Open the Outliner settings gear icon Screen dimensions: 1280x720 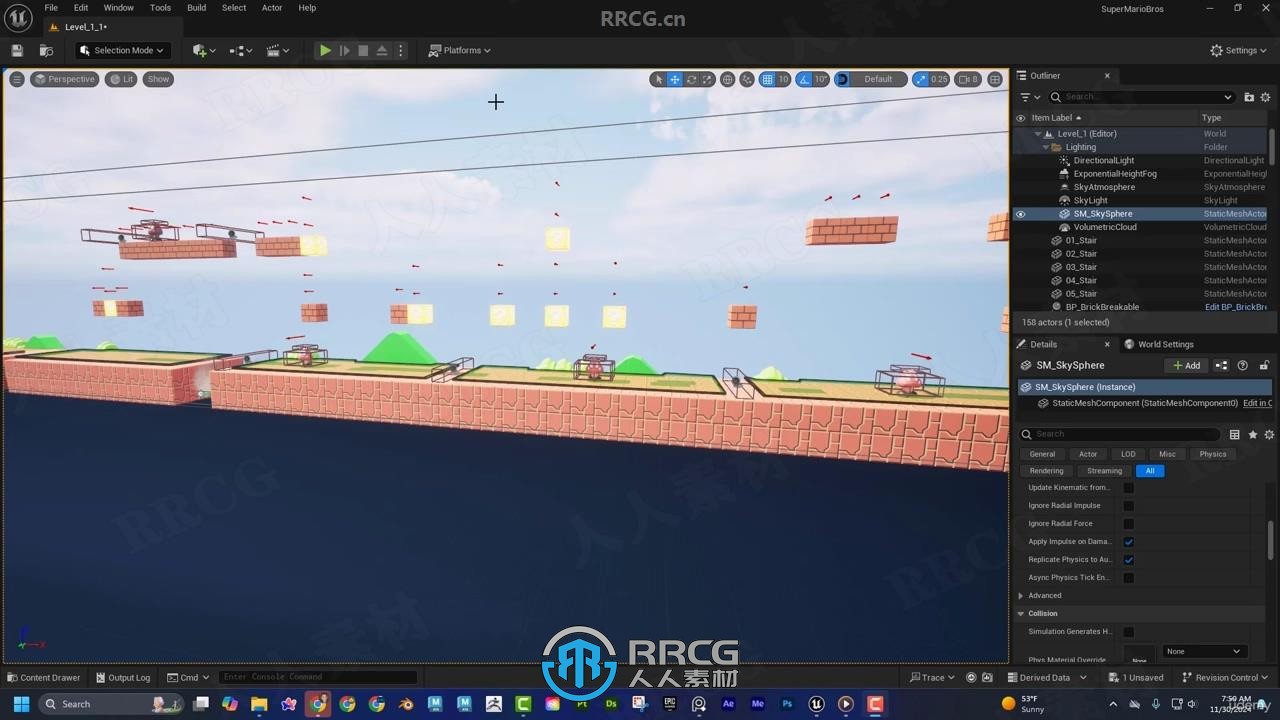tap(1265, 97)
